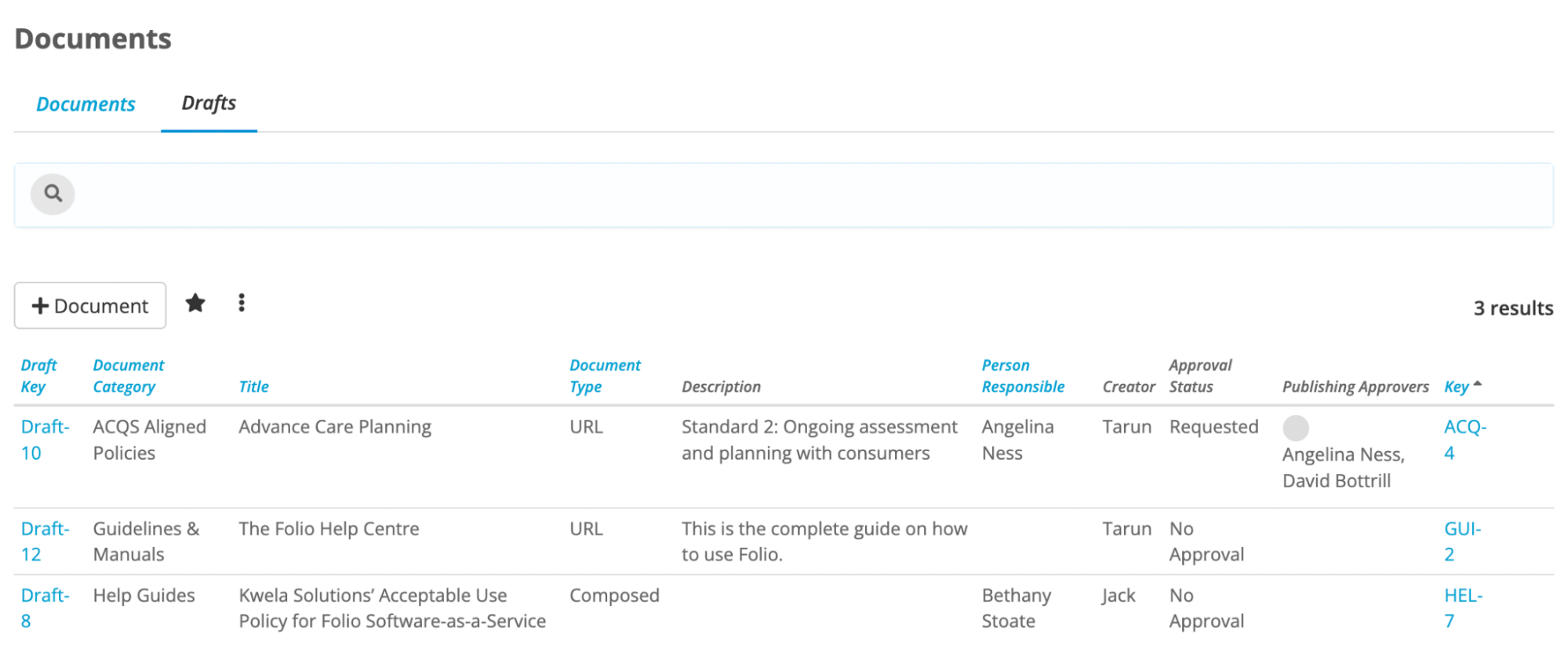Select the Drafts tab
This screenshot has width=1568, height=667.
coord(209,103)
